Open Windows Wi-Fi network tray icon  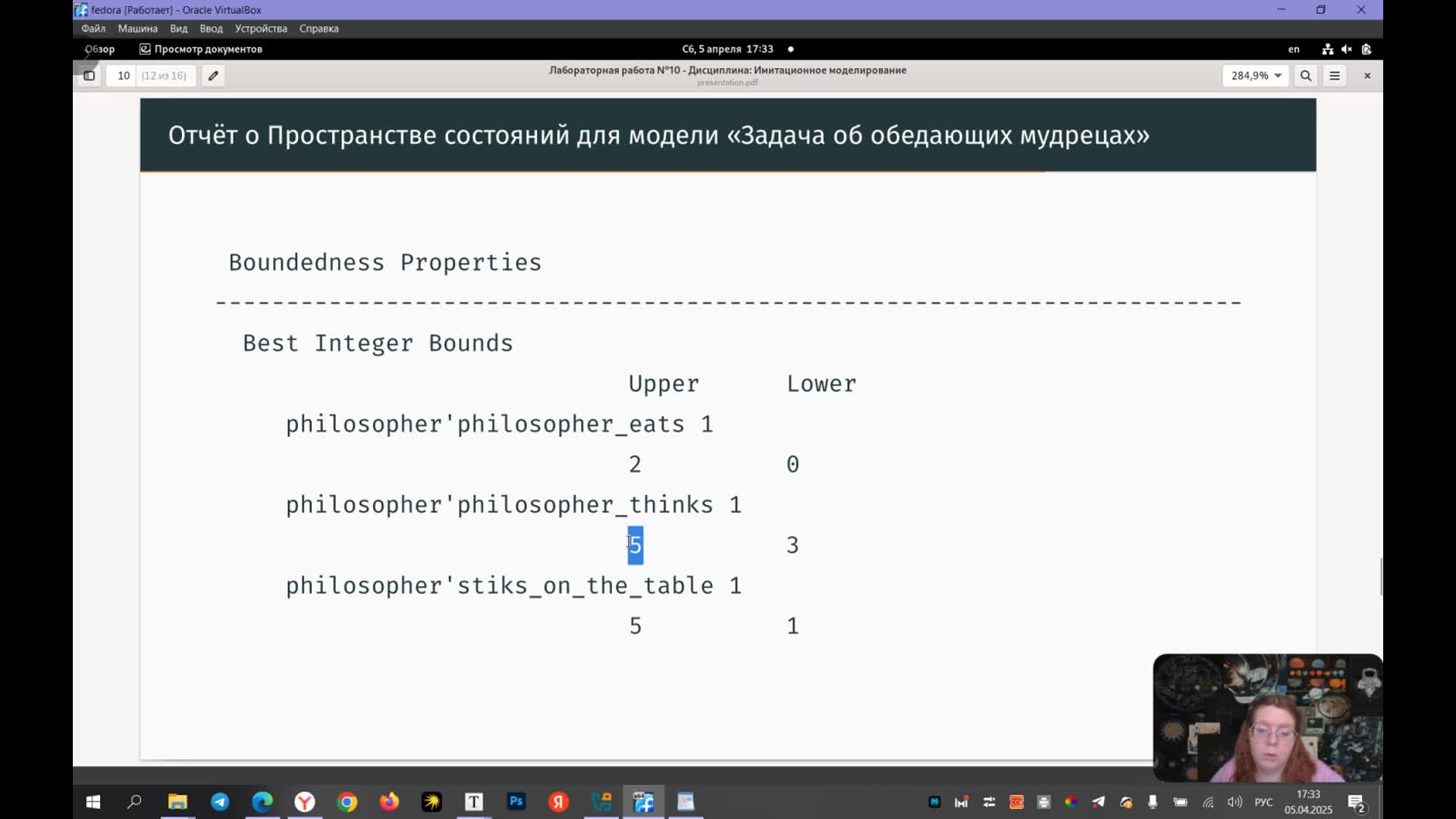pyautogui.click(x=1208, y=802)
